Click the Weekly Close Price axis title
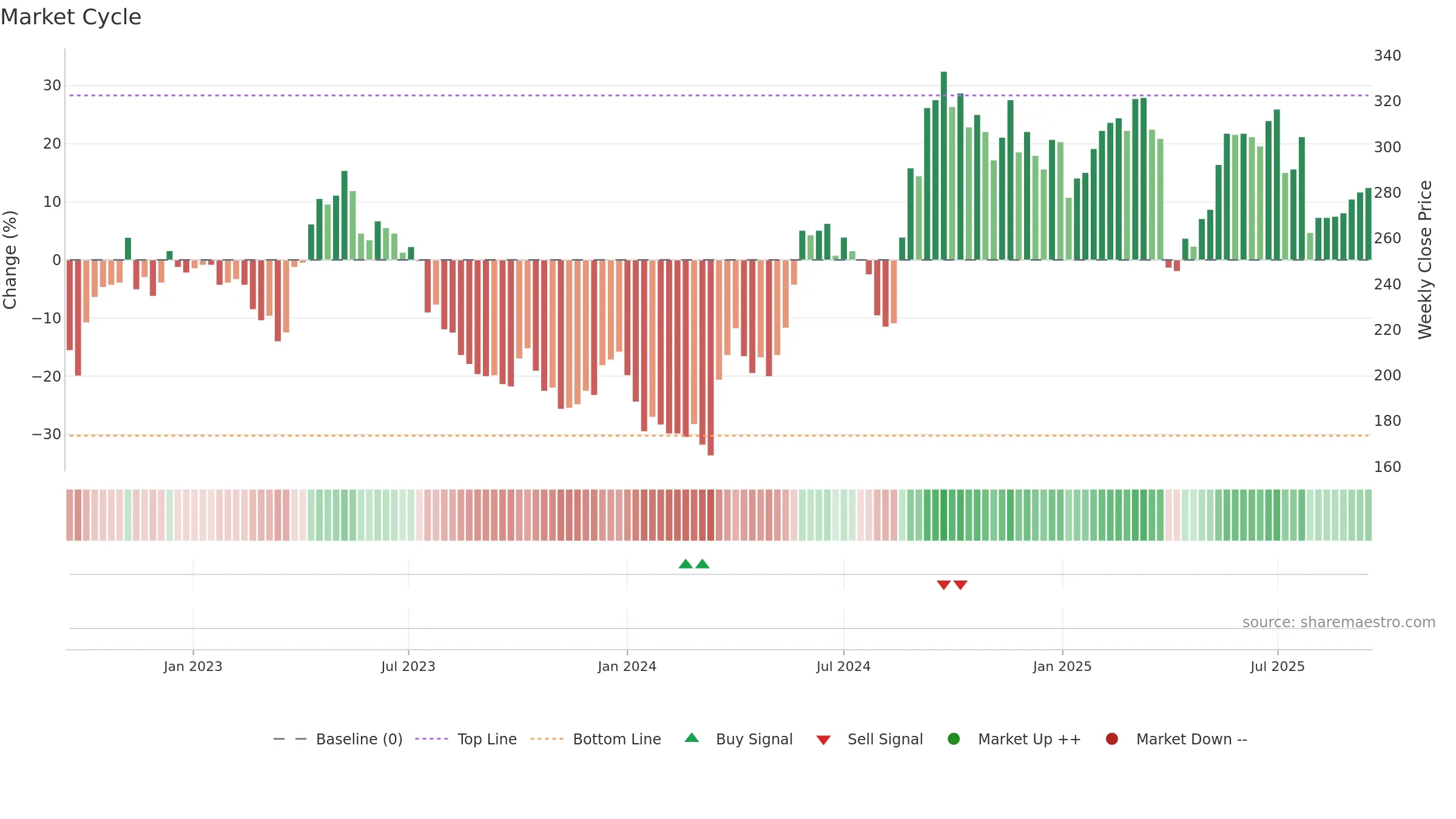 pos(1425,260)
